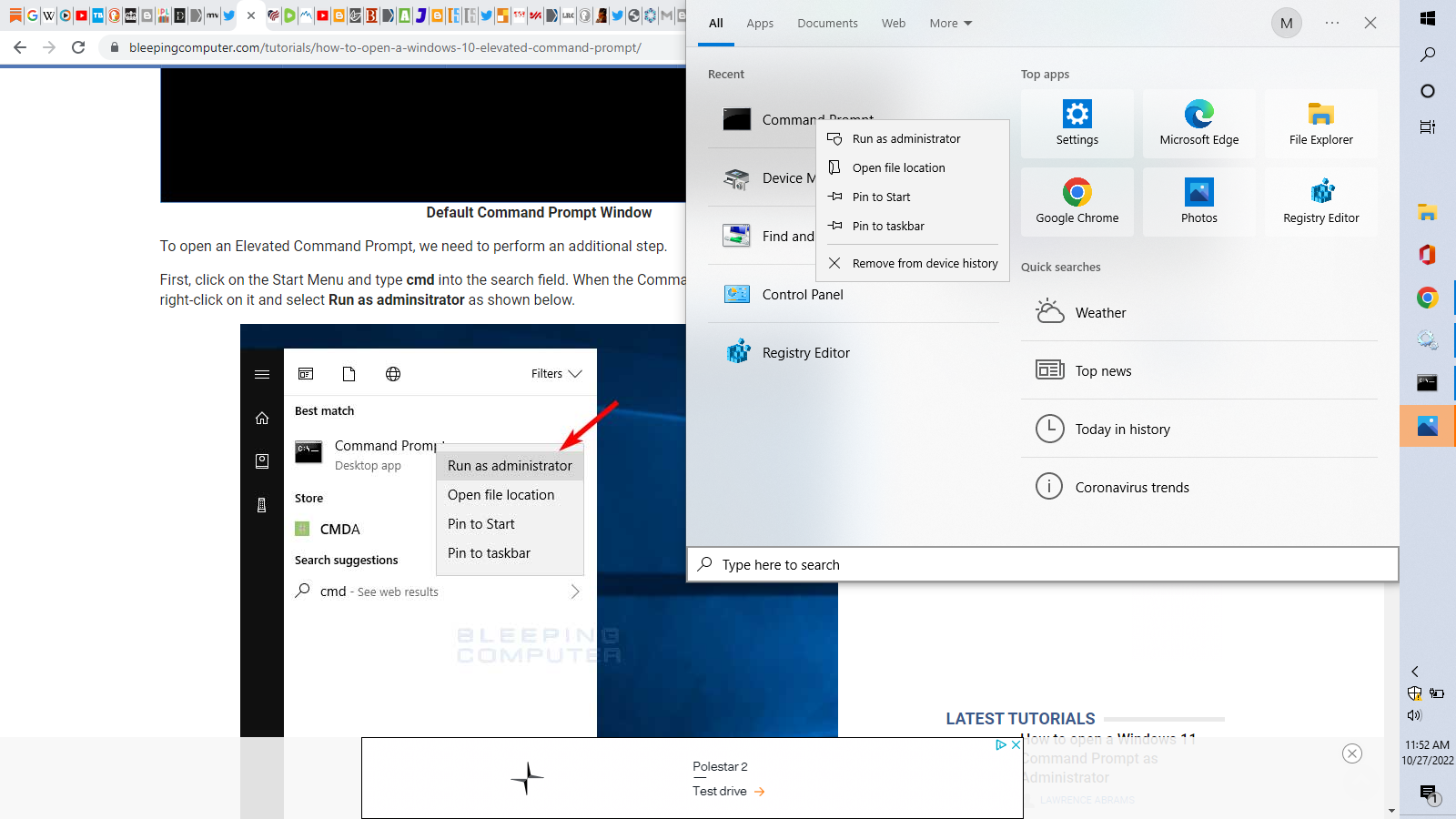The height and width of the screenshot is (819, 1456).
Task: Launch Microsoft Edge from Top apps
Action: pyautogui.click(x=1199, y=124)
